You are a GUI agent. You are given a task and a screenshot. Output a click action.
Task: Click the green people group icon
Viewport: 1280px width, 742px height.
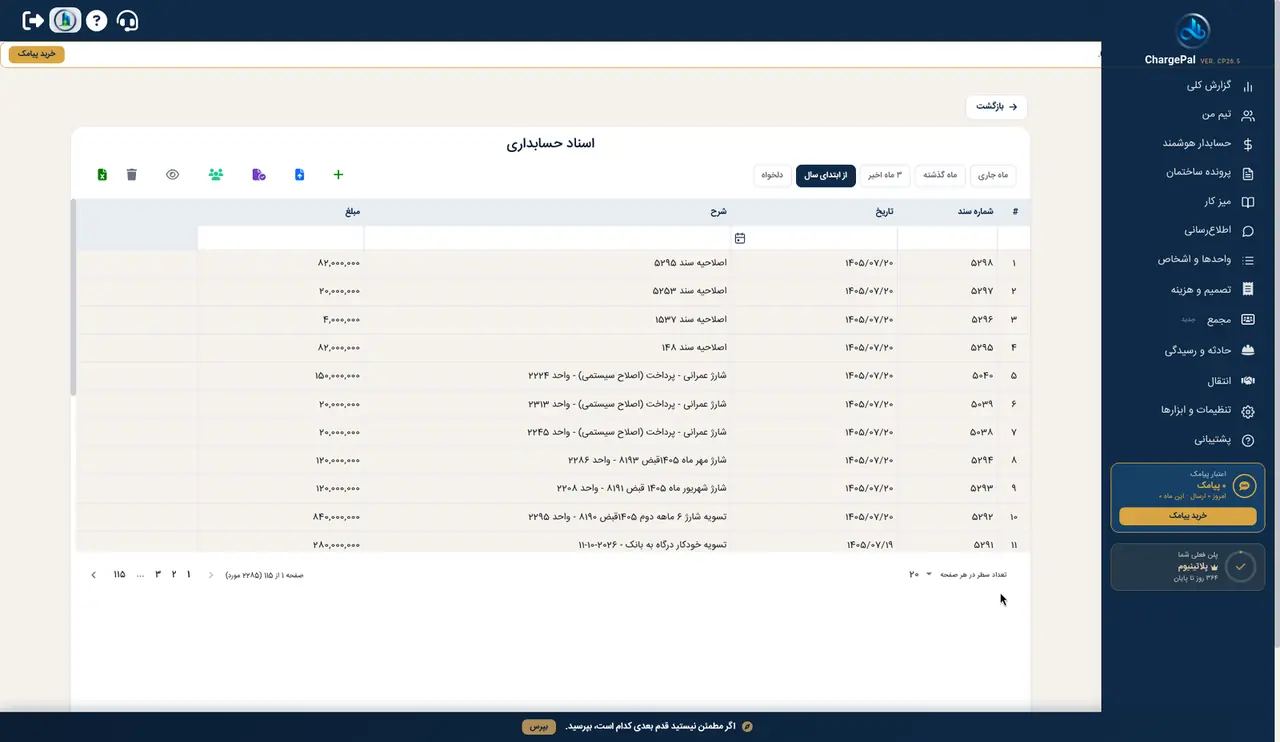pyautogui.click(x=216, y=175)
